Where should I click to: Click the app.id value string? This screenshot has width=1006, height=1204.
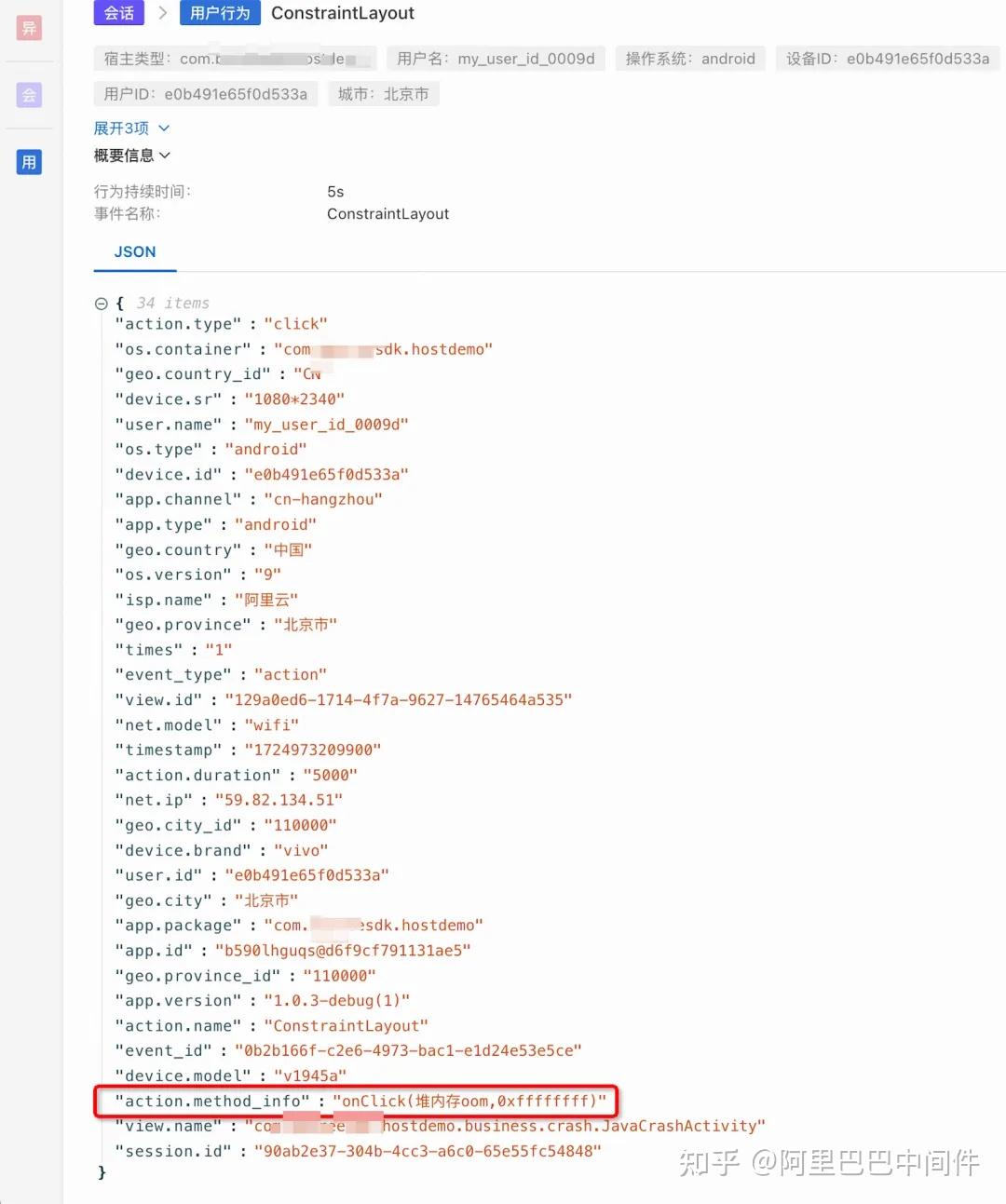pyautogui.click(x=343, y=951)
